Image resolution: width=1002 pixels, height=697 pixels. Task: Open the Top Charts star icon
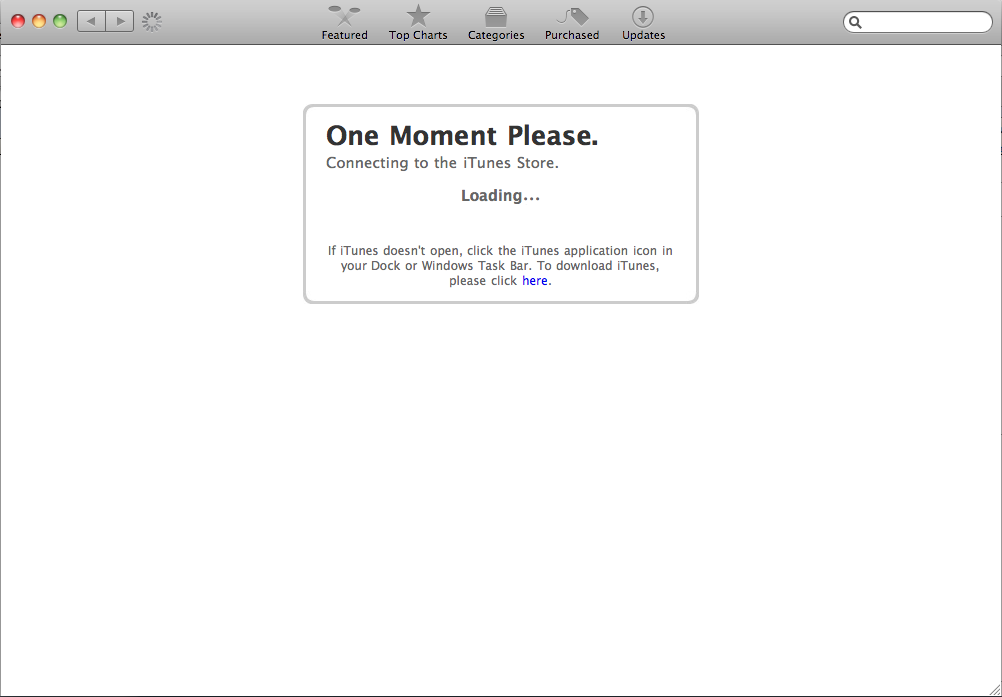(418, 16)
